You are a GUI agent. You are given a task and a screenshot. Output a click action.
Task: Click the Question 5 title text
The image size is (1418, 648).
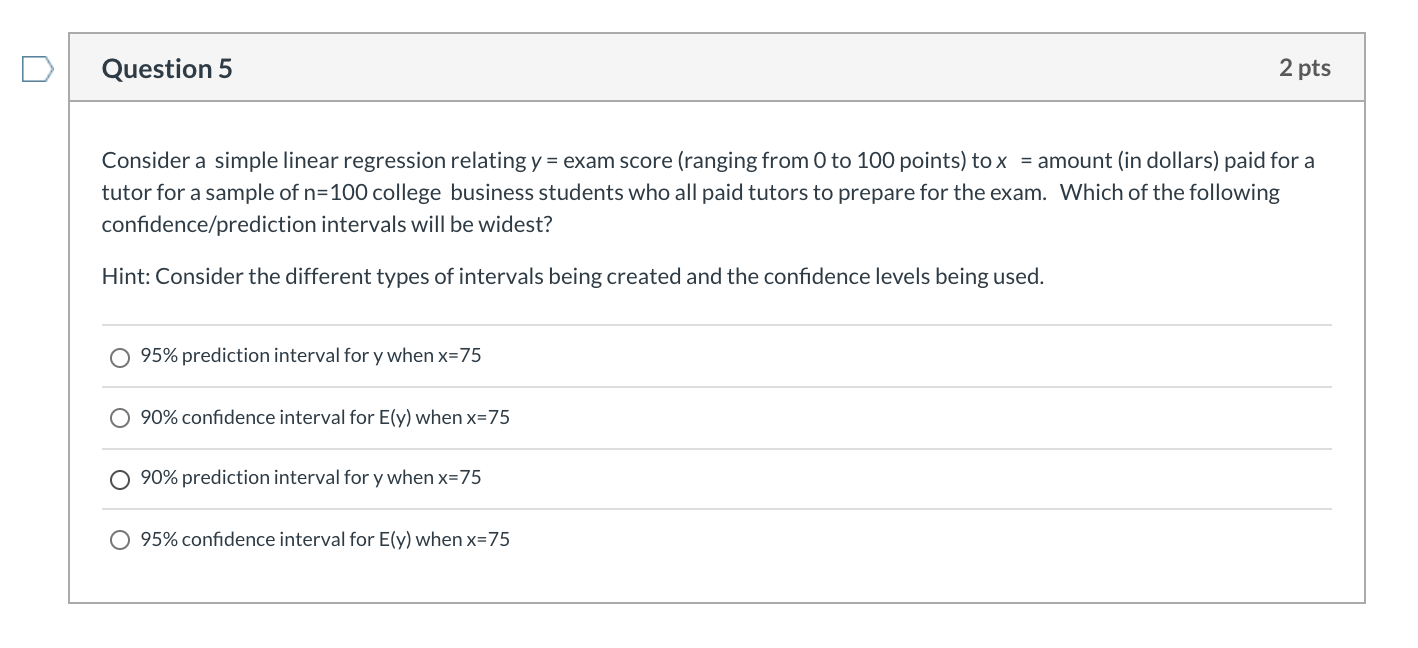[x=166, y=68]
